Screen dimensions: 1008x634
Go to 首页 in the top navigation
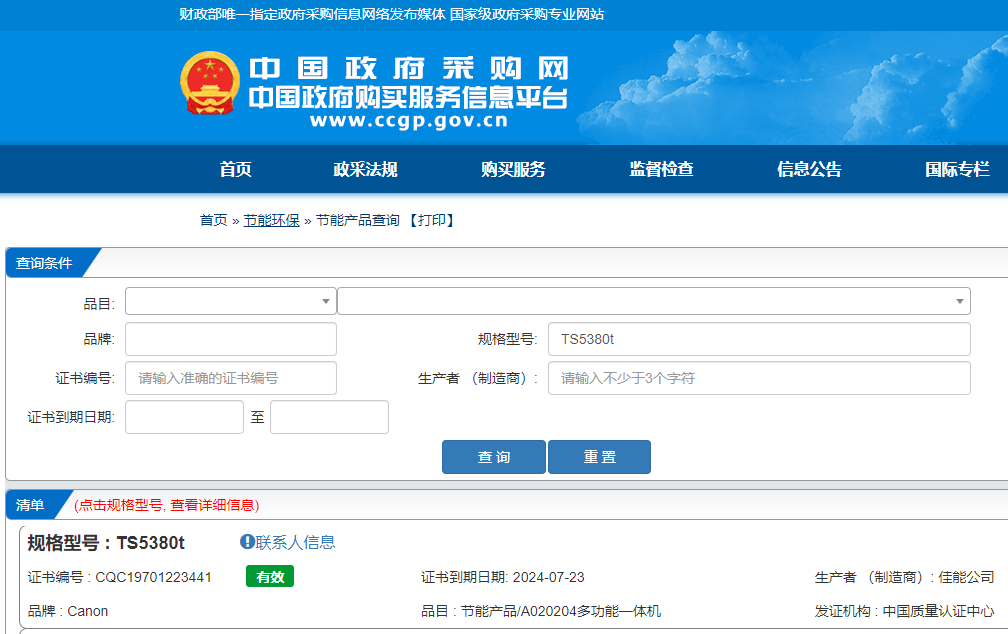(x=236, y=169)
